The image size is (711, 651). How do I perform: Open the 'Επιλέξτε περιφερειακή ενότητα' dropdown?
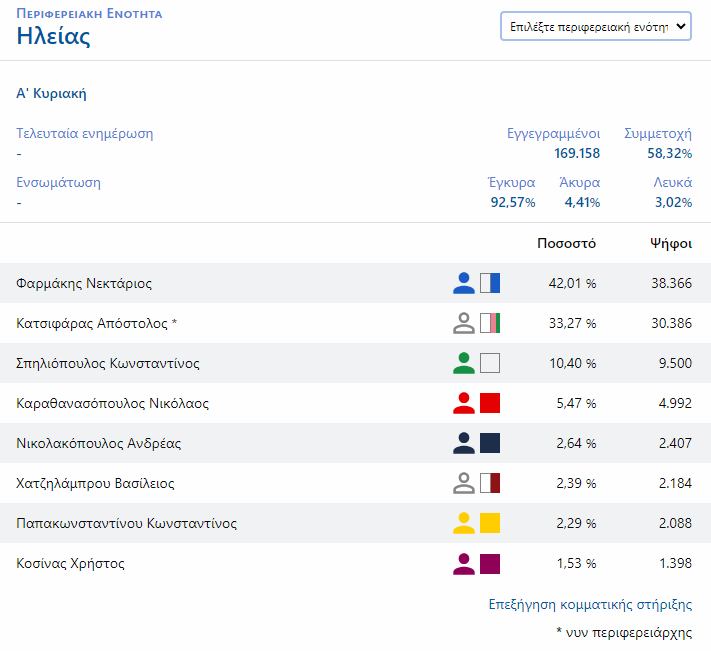(x=596, y=27)
